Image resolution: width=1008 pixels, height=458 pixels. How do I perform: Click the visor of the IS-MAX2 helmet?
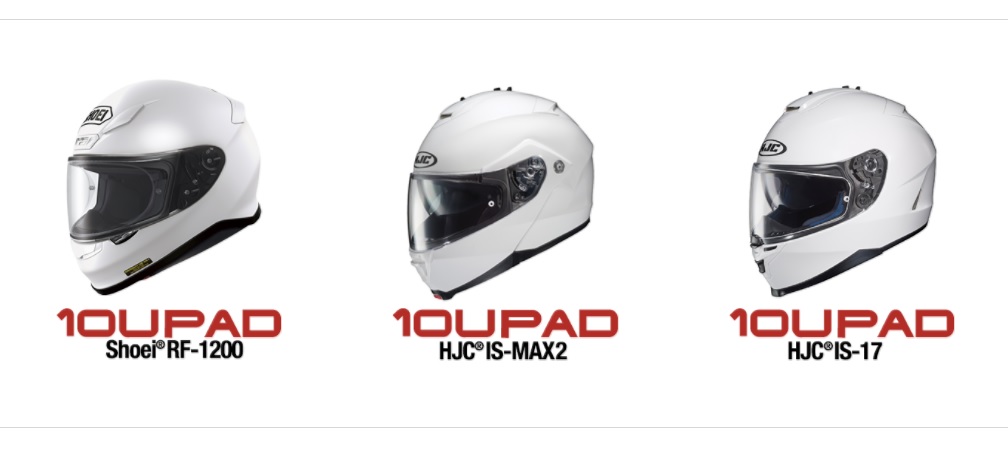[x=454, y=209]
